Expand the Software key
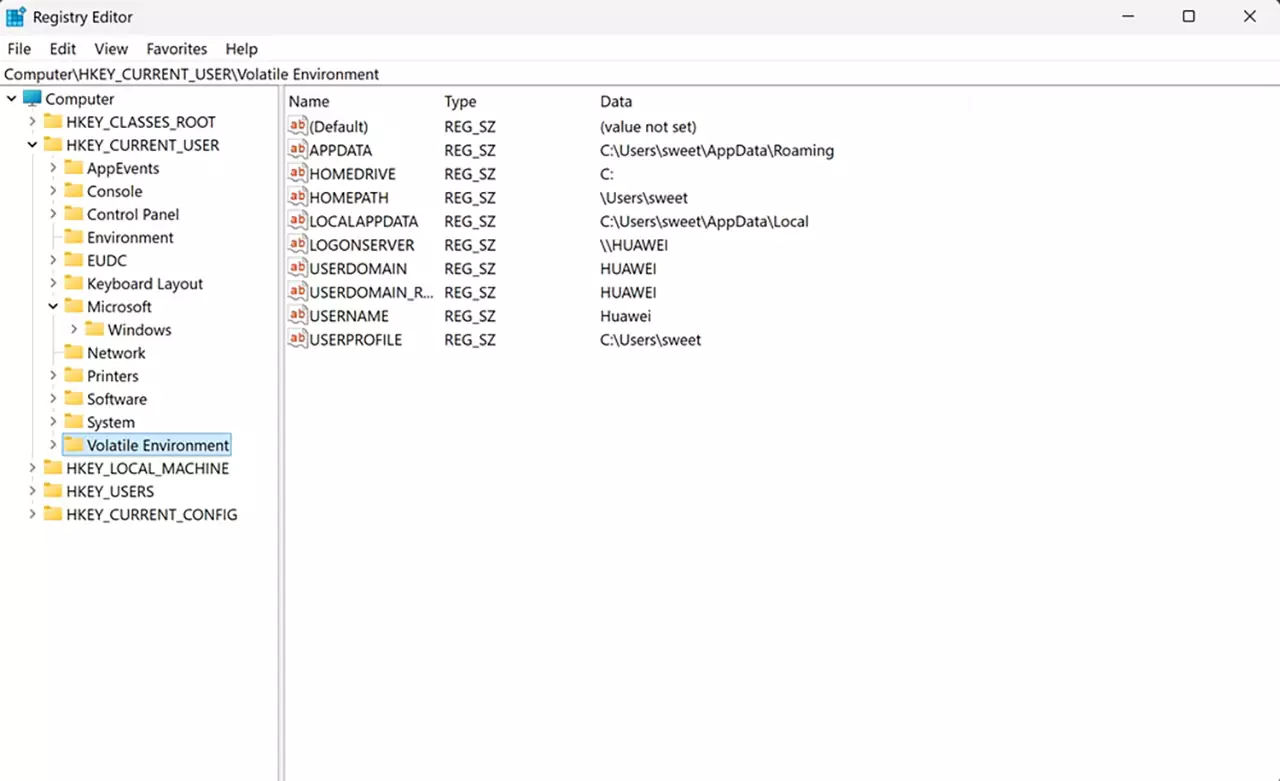The height and width of the screenshot is (781, 1280). click(53, 398)
